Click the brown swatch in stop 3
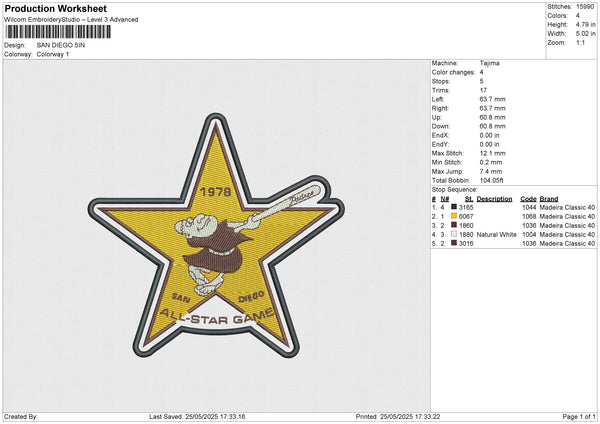Image resolution: width=600 pixels, height=424 pixels. [454, 225]
